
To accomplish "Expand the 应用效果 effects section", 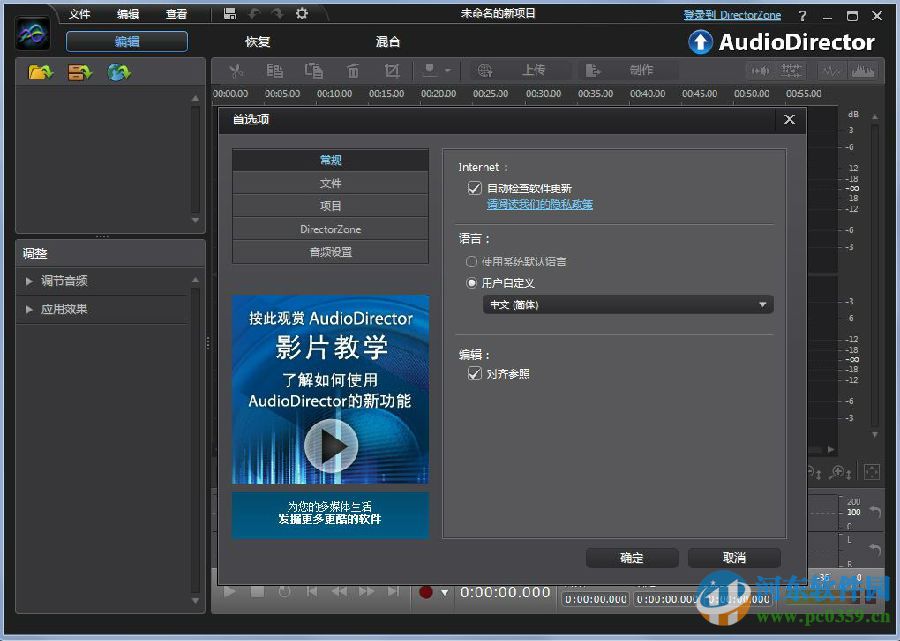I will (x=60, y=309).
